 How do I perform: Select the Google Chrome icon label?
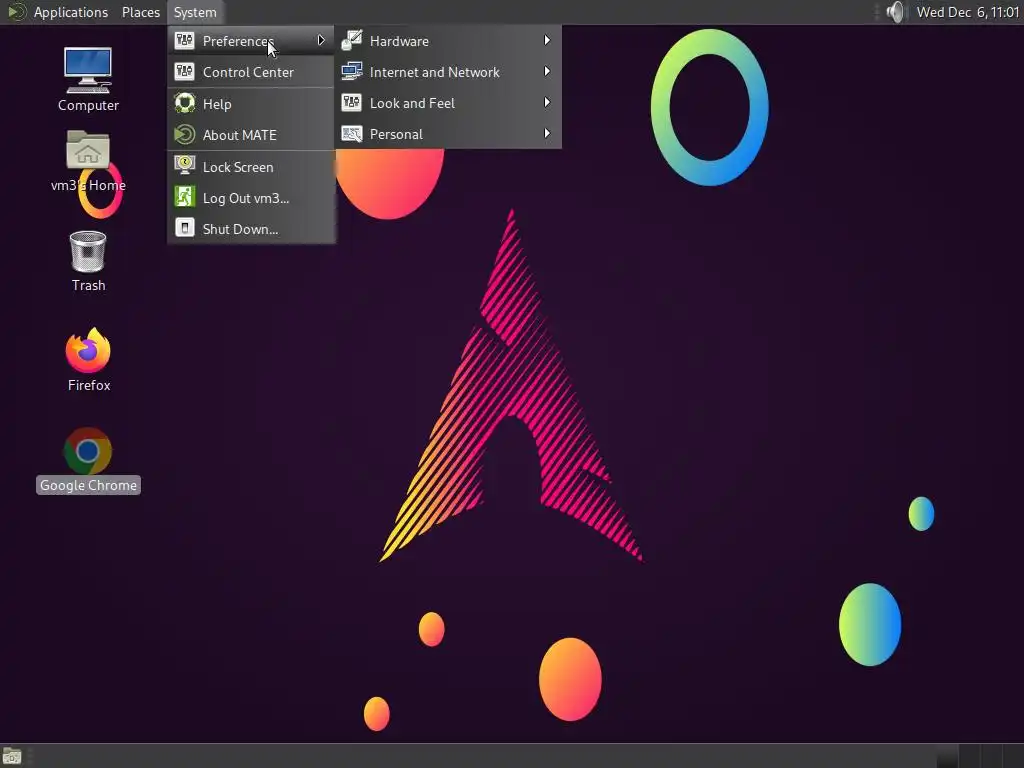click(x=88, y=485)
